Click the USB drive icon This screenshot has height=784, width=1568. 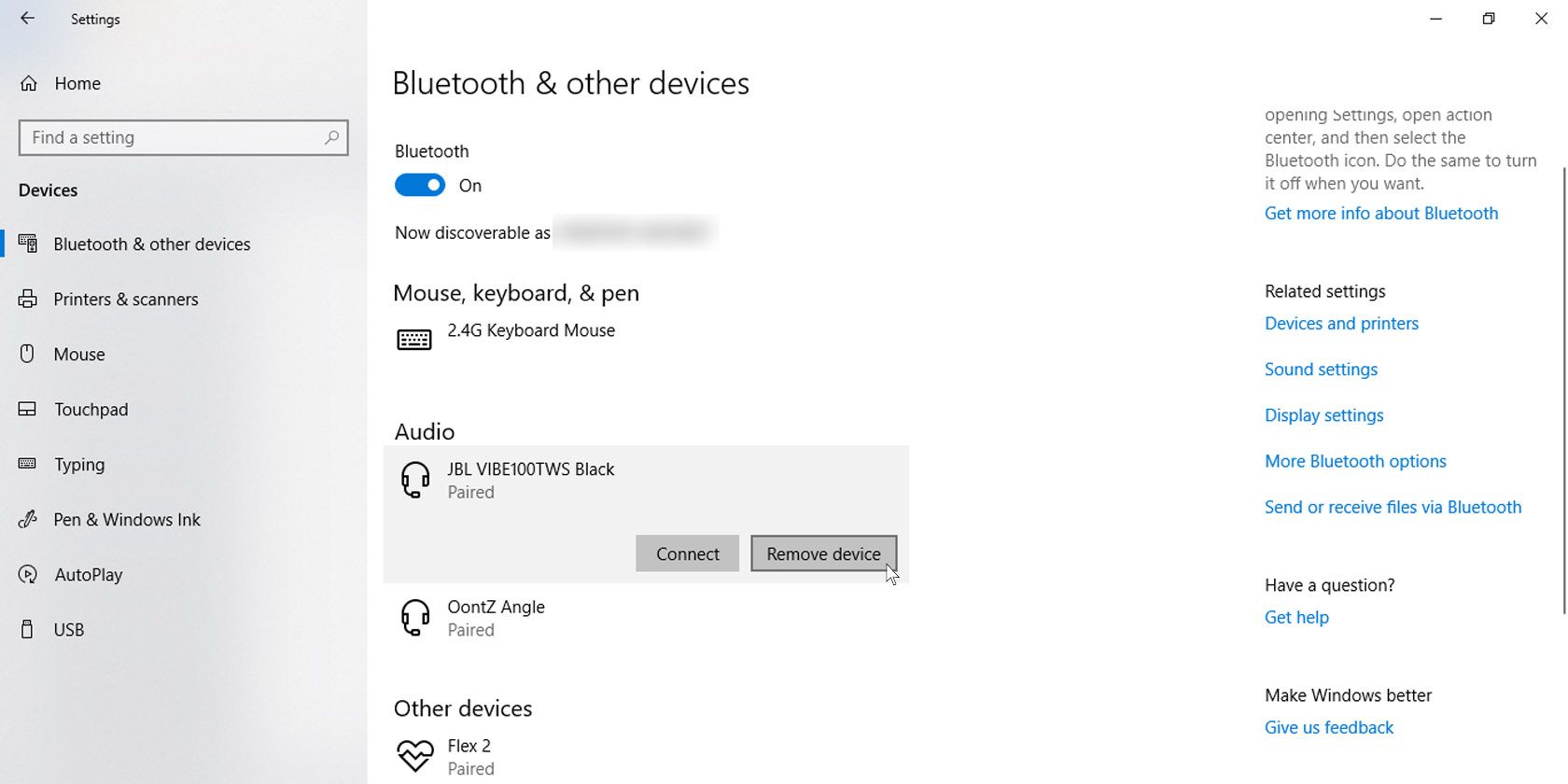point(27,629)
